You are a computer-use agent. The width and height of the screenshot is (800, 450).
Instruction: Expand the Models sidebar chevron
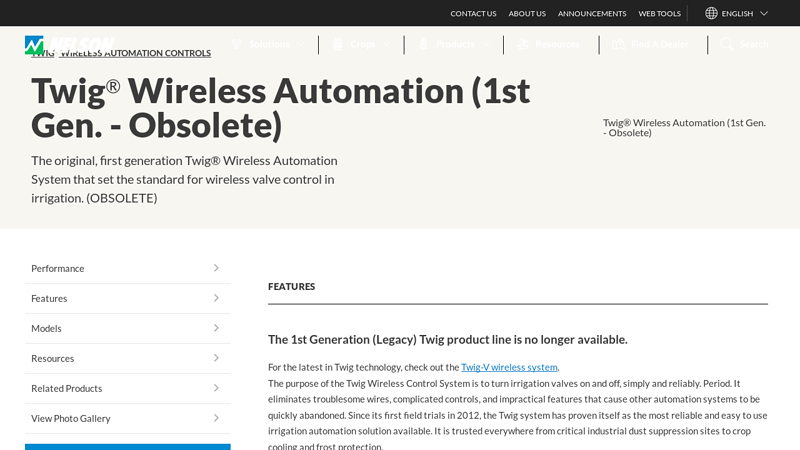(216, 328)
